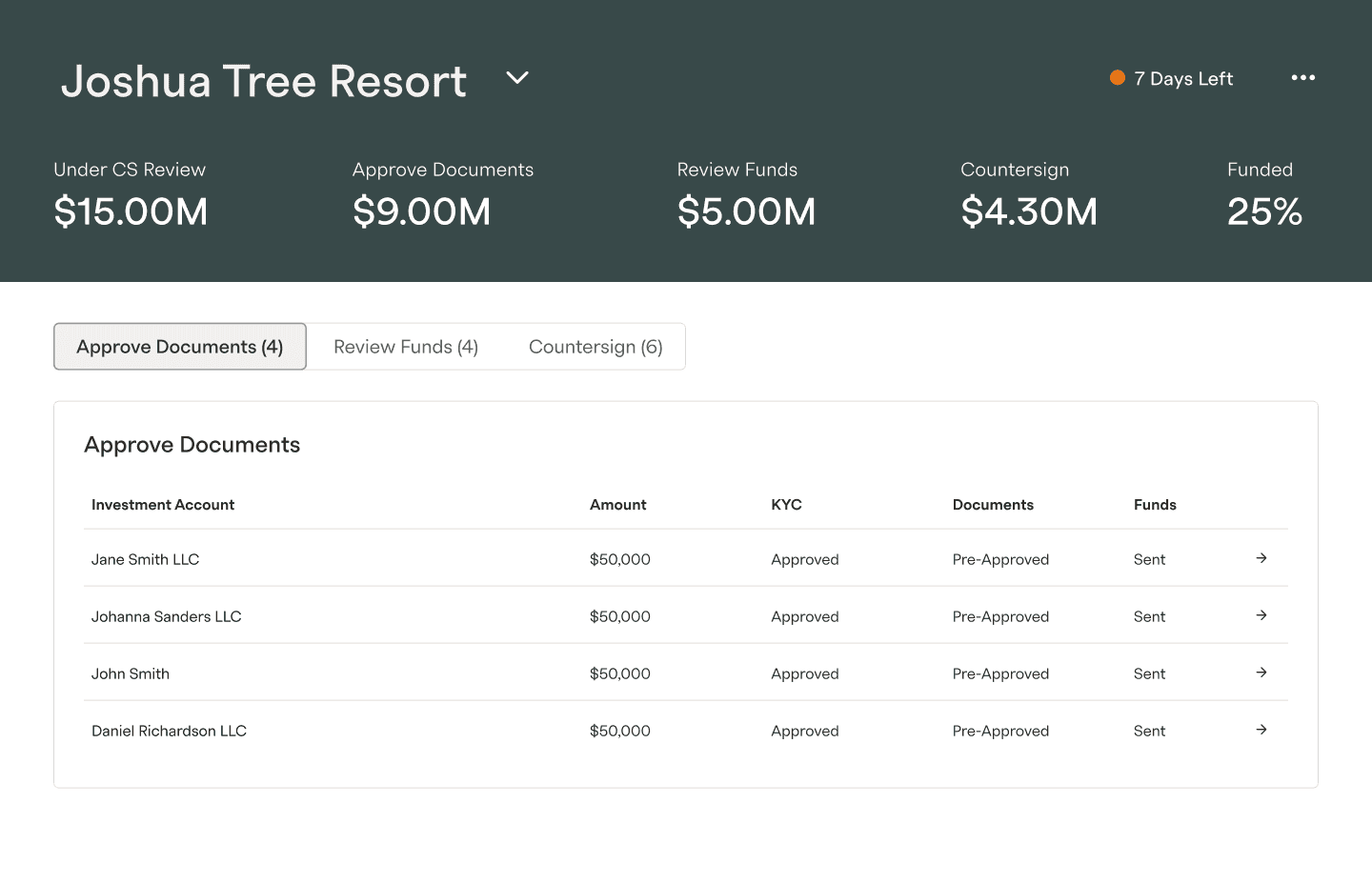The height and width of the screenshot is (884, 1372).
Task: Open the Jane Smith LLC account
Action: point(145,559)
